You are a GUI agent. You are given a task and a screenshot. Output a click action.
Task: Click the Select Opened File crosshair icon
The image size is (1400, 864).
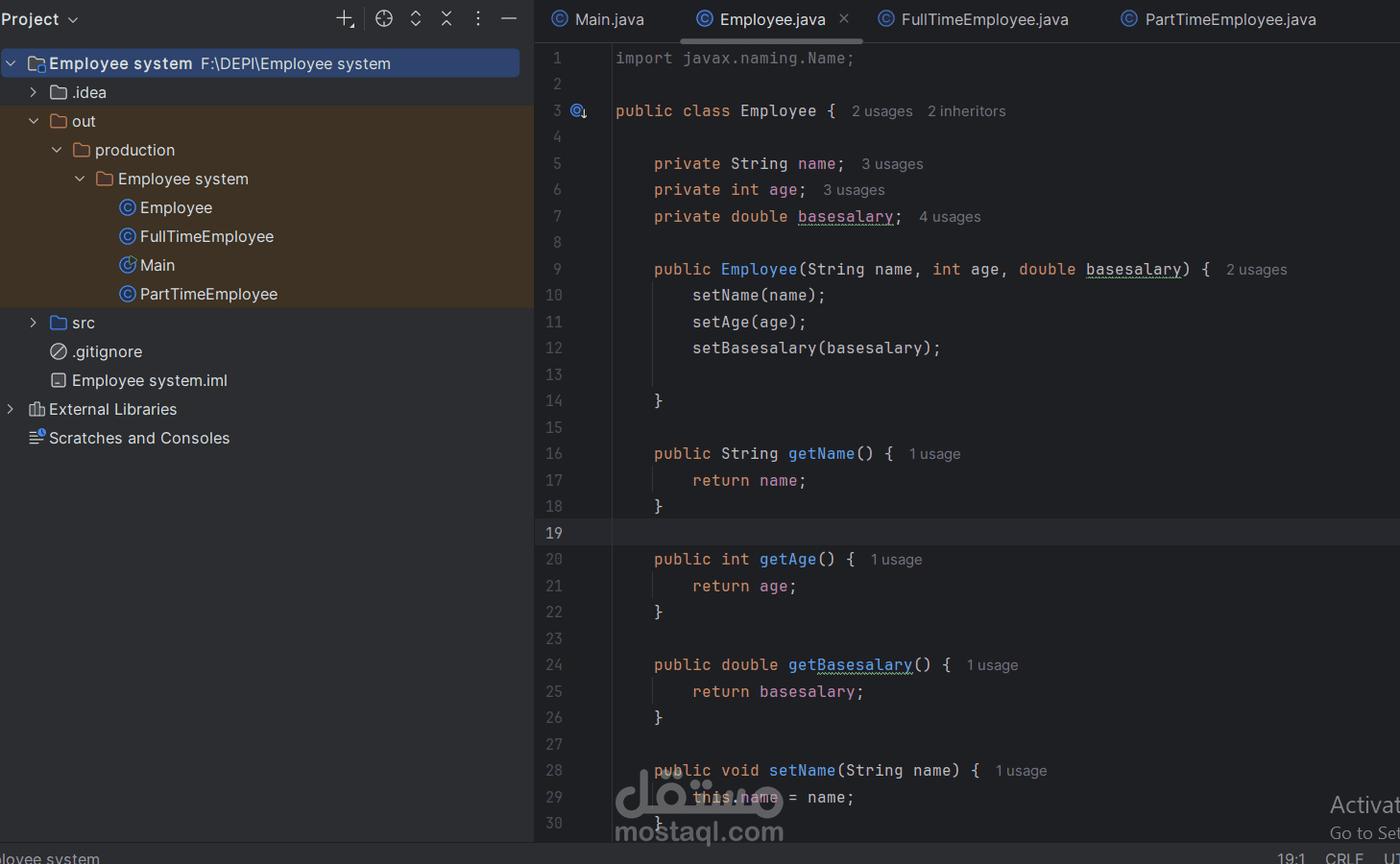(384, 18)
